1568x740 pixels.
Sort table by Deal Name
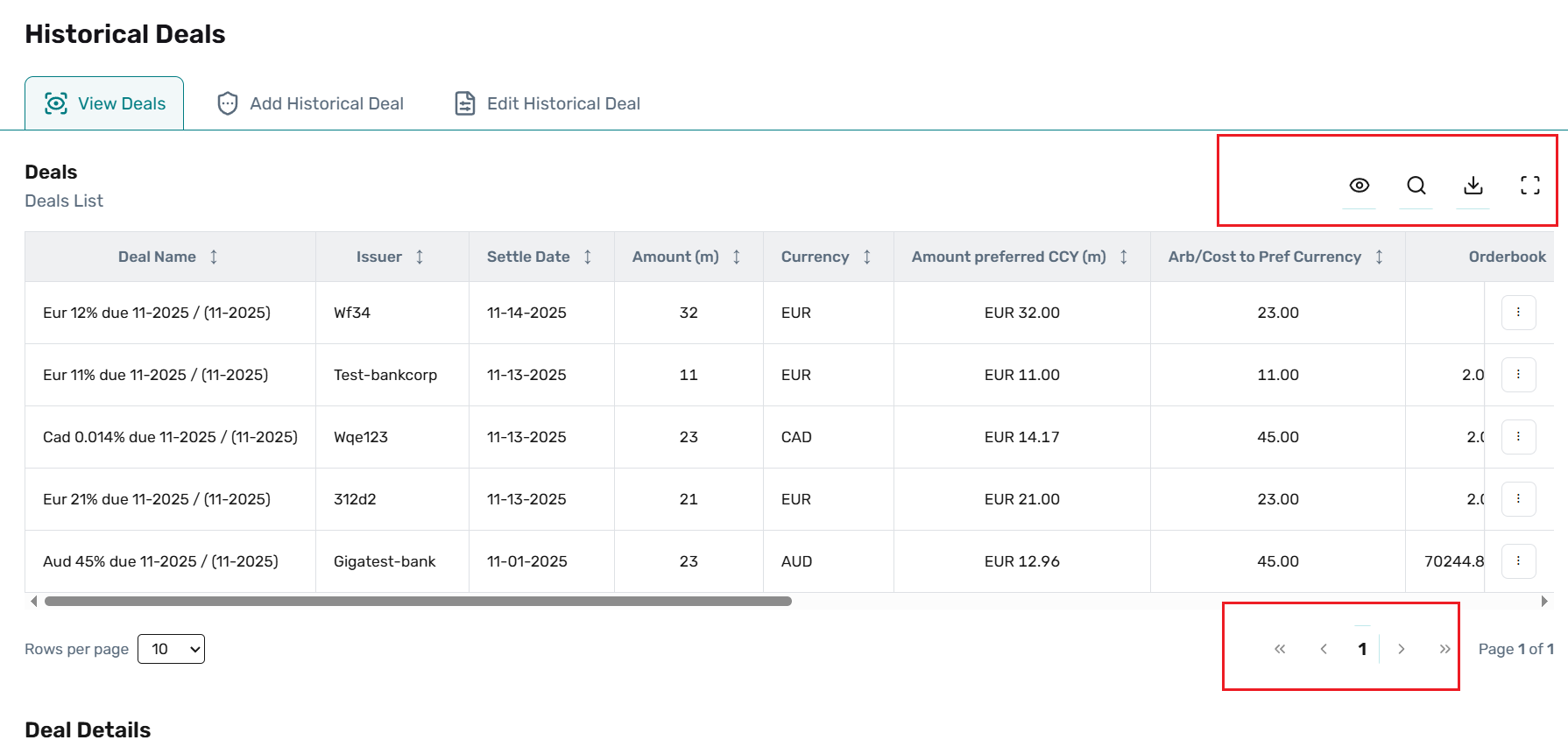pyautogui.click(x=214, y=257)
